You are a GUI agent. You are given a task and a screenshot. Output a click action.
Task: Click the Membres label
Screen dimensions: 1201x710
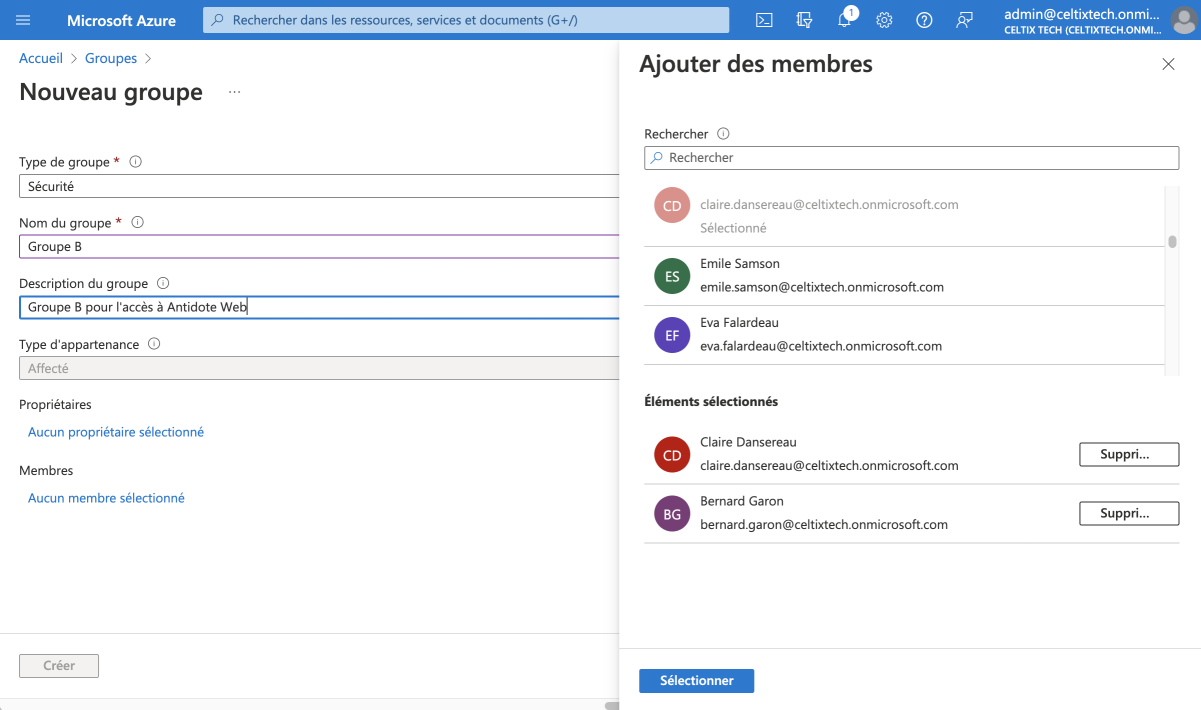46,470
